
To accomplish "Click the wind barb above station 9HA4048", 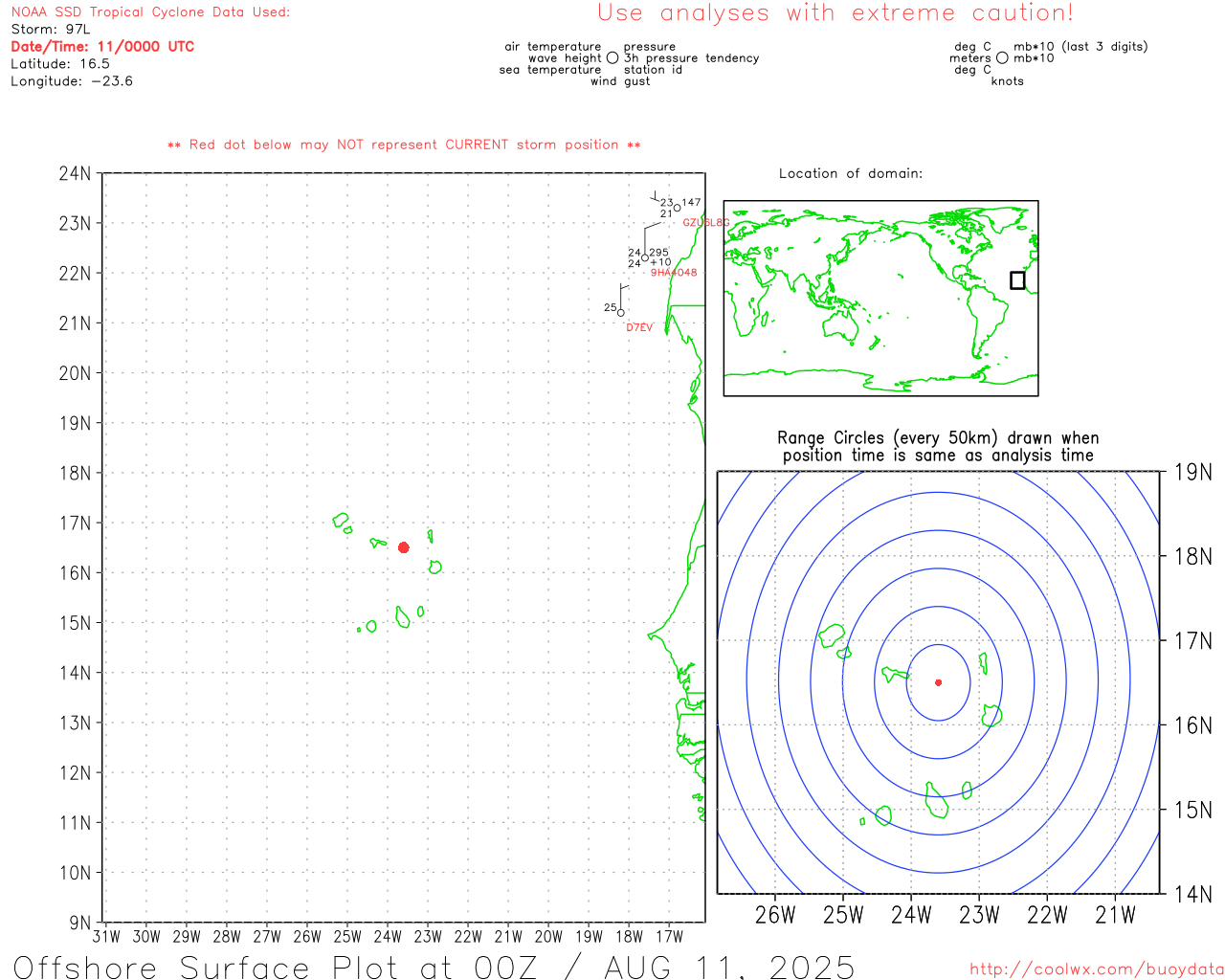I will pos(653,237).
